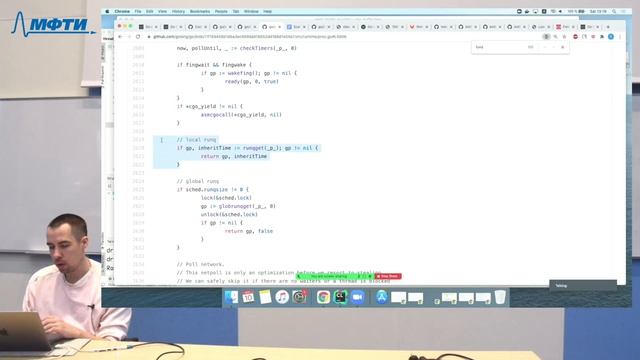The width and height of the screenshot is (640, 360).
Task: Go forward with the browser forward arrow
Action: click(129, 37)
